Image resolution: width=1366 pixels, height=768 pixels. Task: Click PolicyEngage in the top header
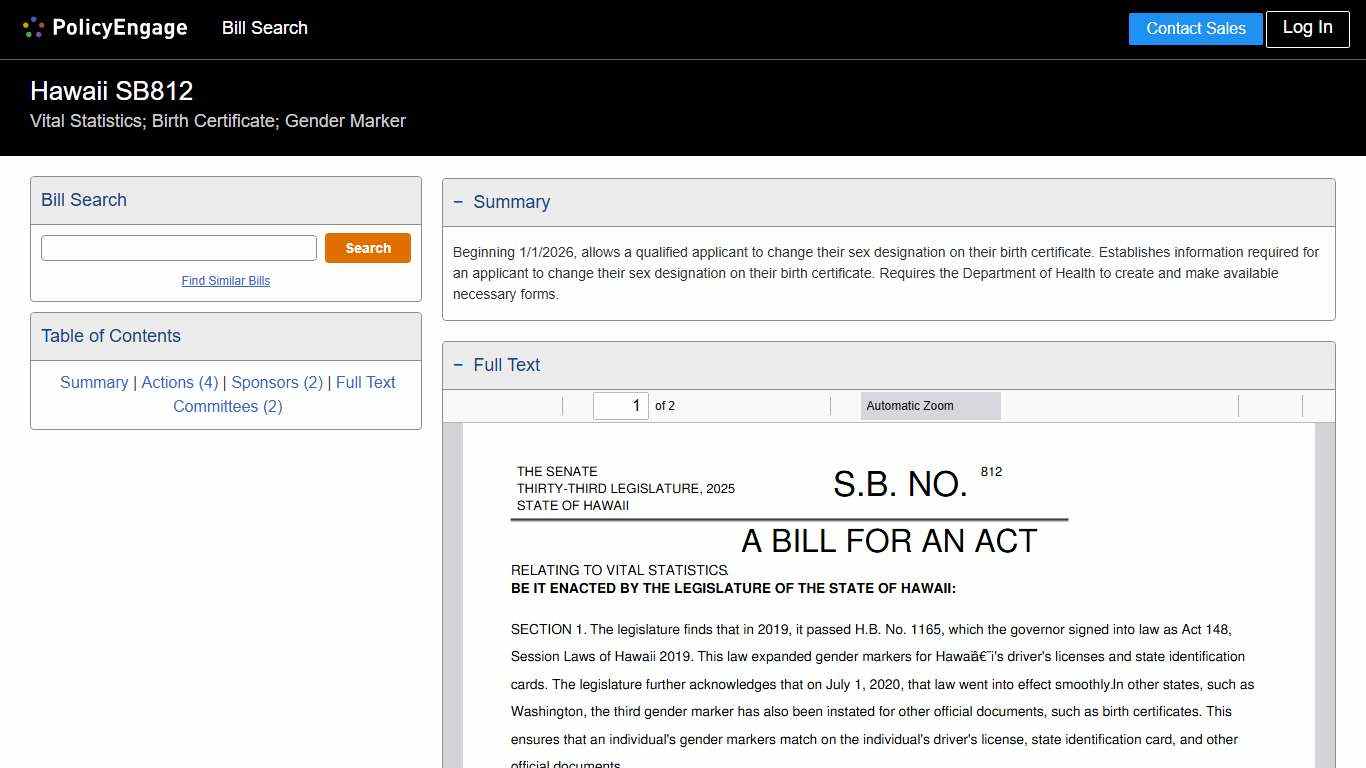(x=121, y=28)
